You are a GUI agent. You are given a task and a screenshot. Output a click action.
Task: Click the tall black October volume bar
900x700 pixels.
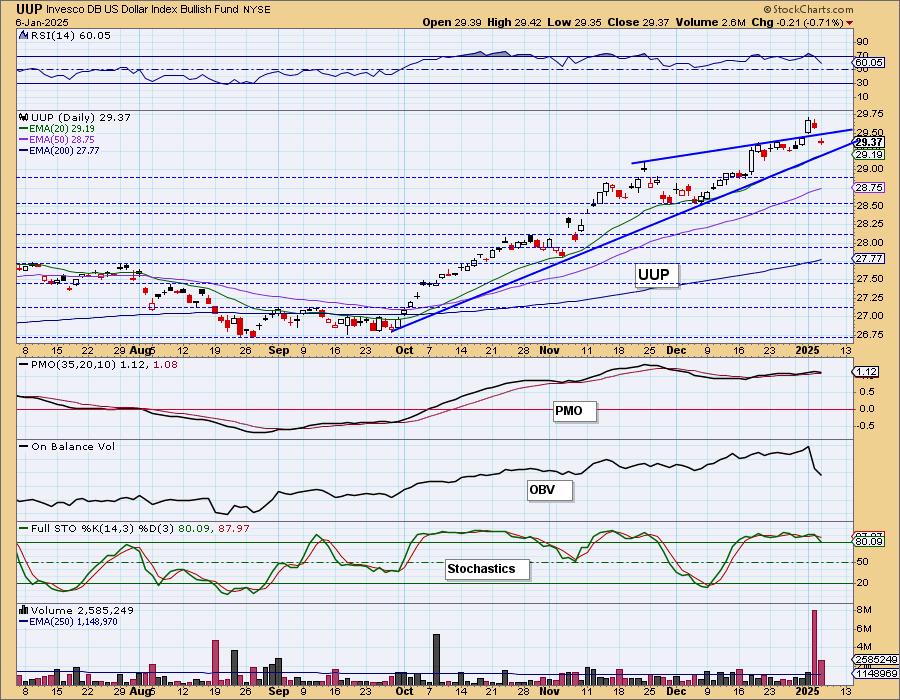[x=436, y=660]
